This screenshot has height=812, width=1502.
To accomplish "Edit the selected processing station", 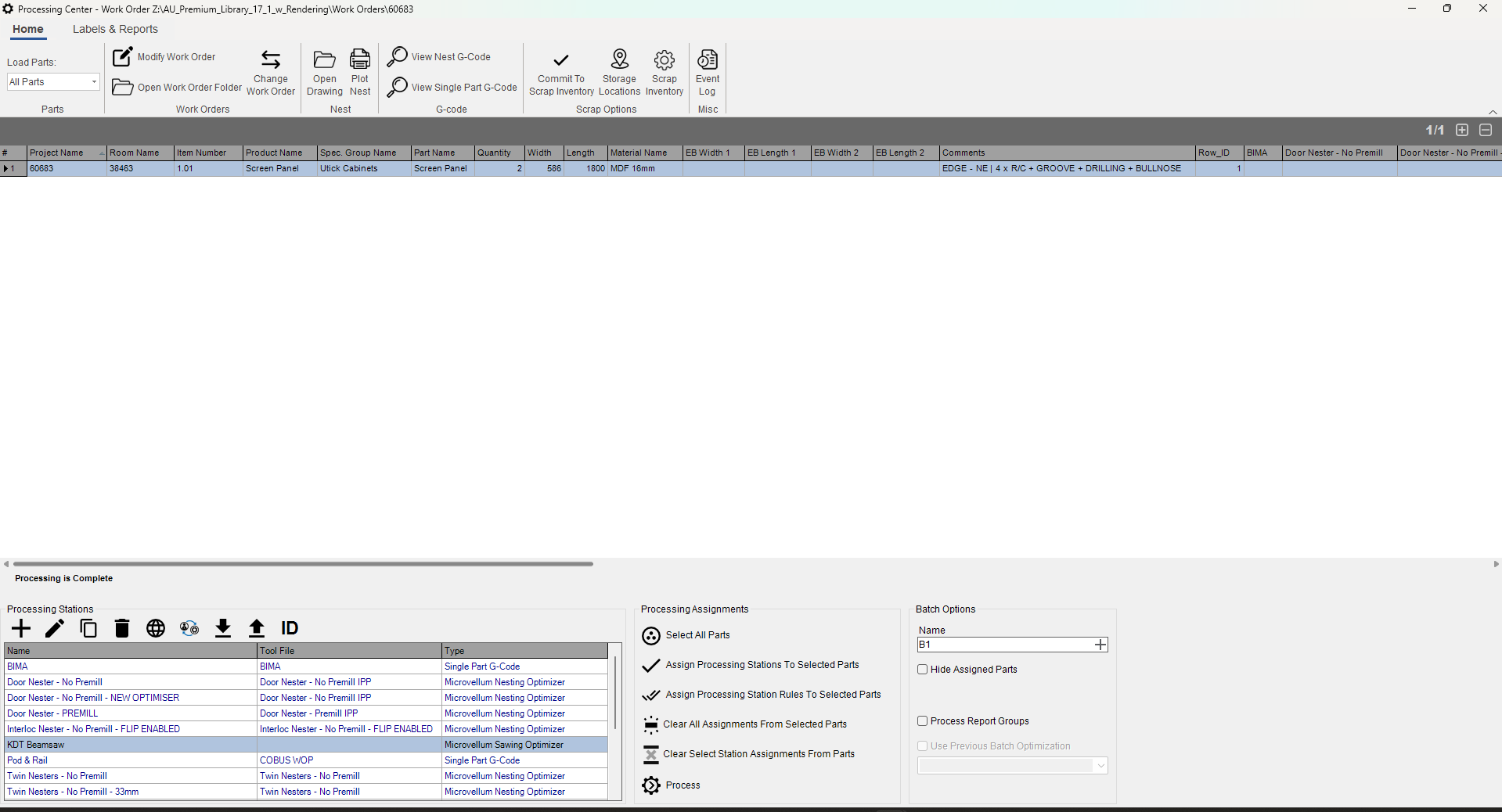I will [x=55, y=628].
